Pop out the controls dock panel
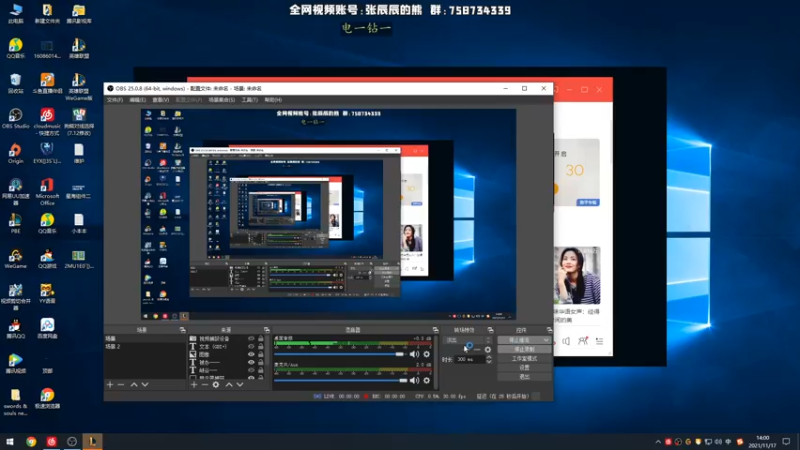800x450 pixels. 549,330
